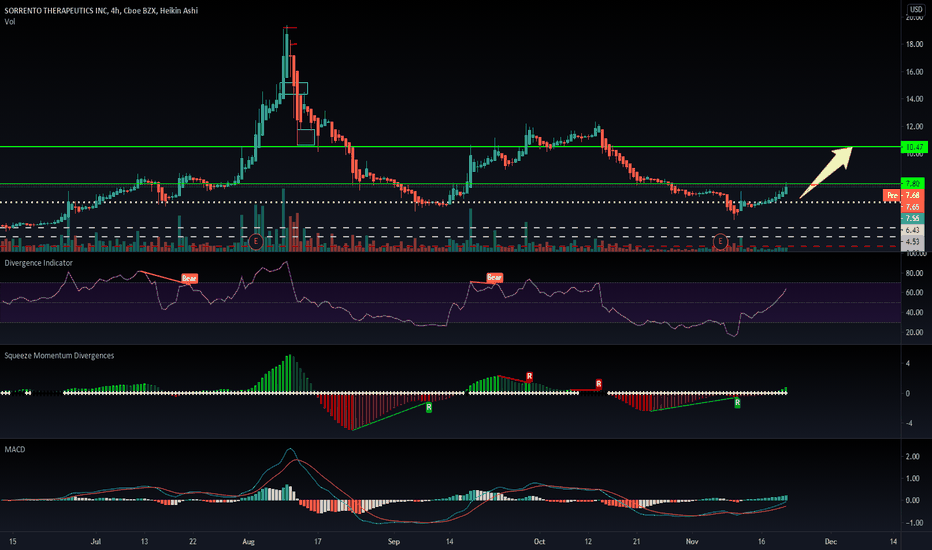The height and width of the screenshot is (550, 932).
Task: Click the Nov label on time axis
Action: pos(692,542)
